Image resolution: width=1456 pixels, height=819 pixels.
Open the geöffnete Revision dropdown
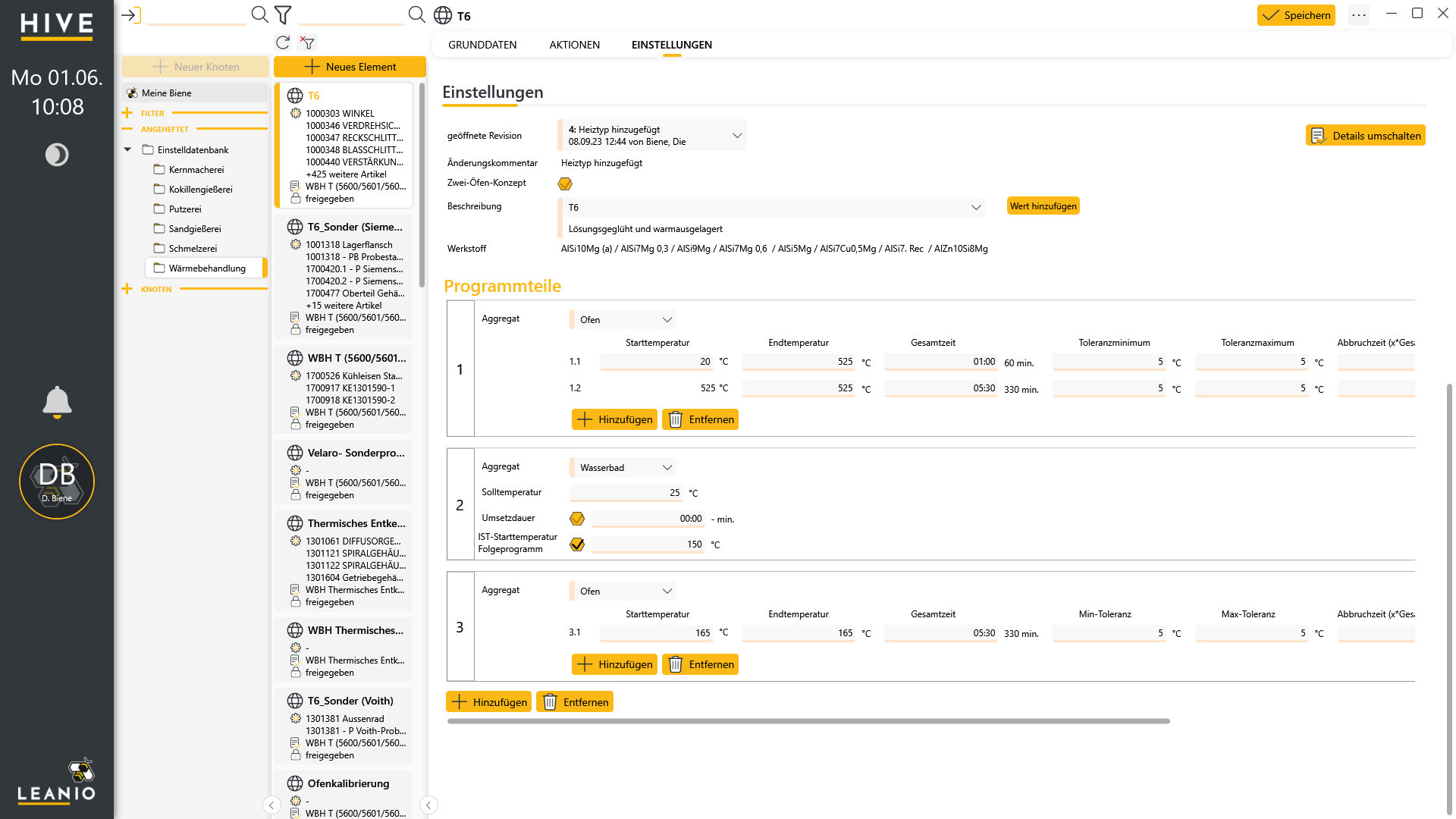[x=652, y=136]
